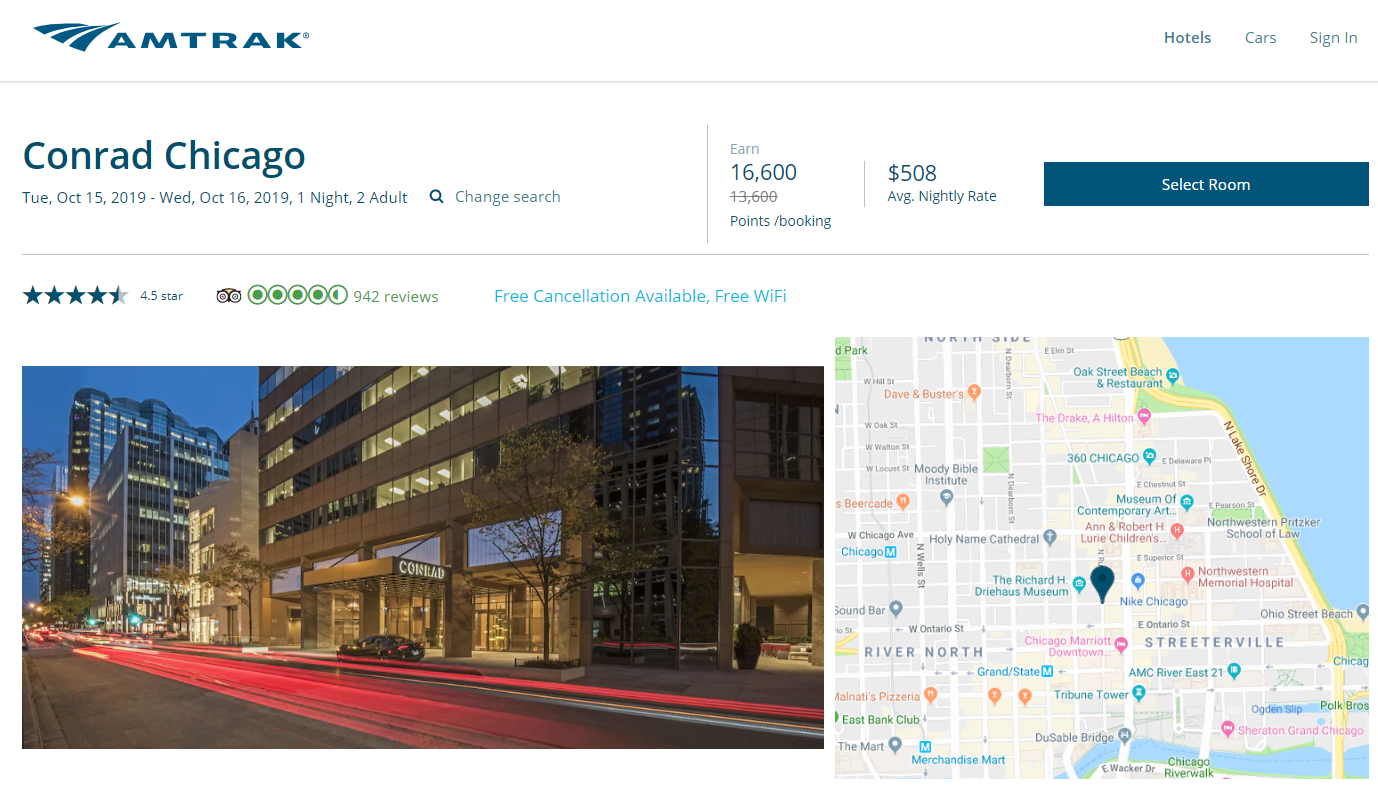
Task: Click Free Cancellation Available, Free WiFi link
Action: 640,296
